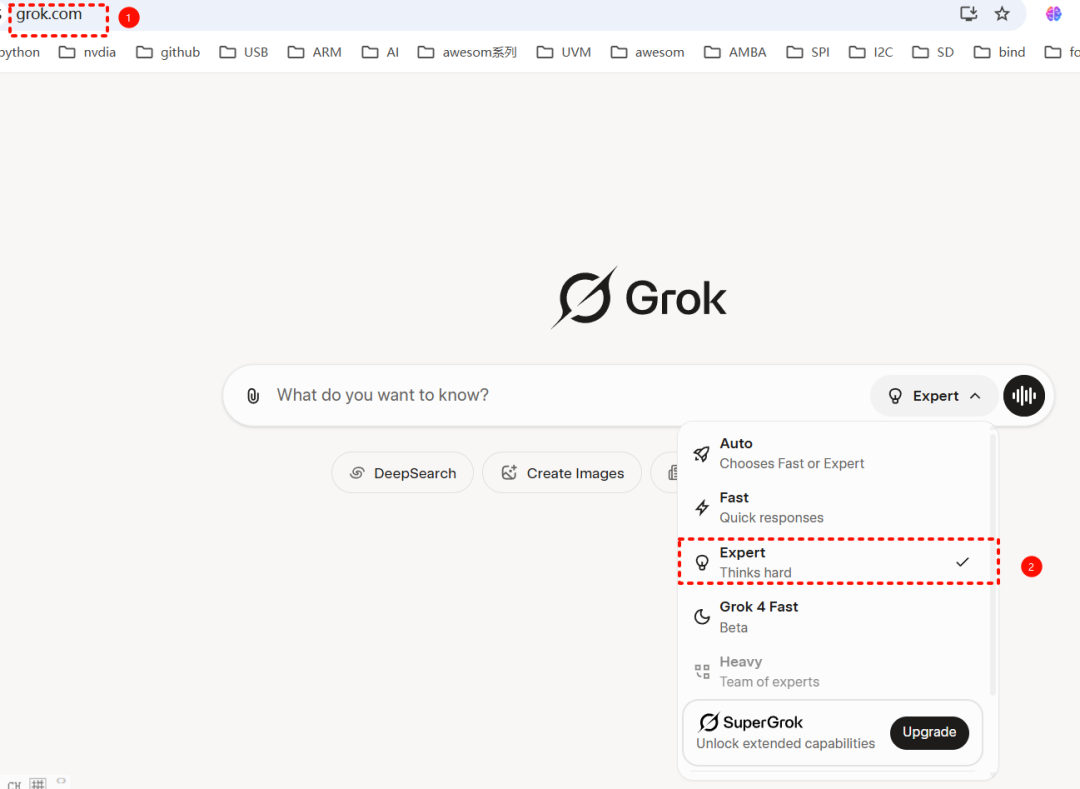The image size is (1080, 789).
Task: Open the ARM bookmark folder
Action: click(315, 52)
